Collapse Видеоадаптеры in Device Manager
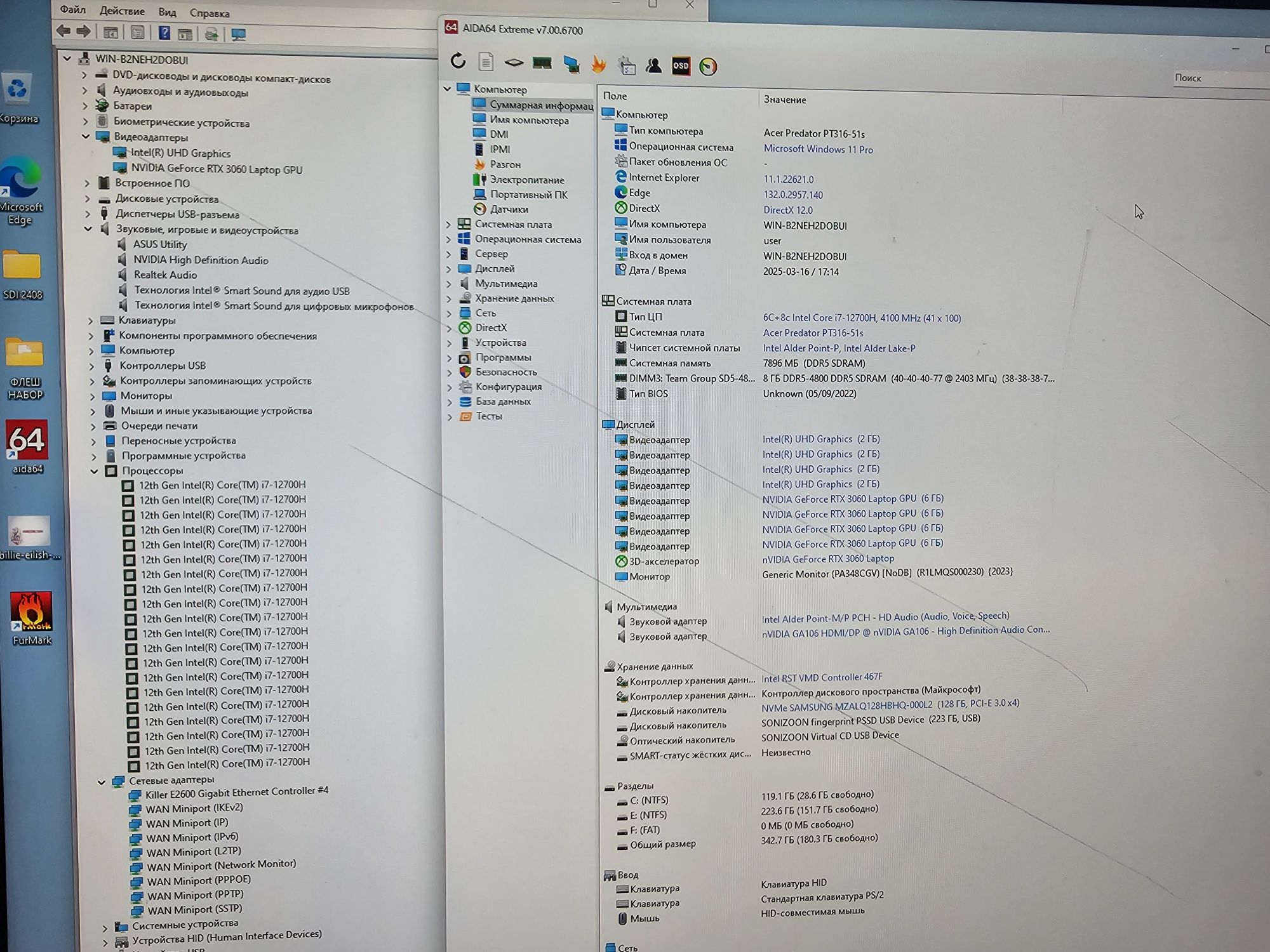This screenshot has height=952, width=1270. pos(86,136)
